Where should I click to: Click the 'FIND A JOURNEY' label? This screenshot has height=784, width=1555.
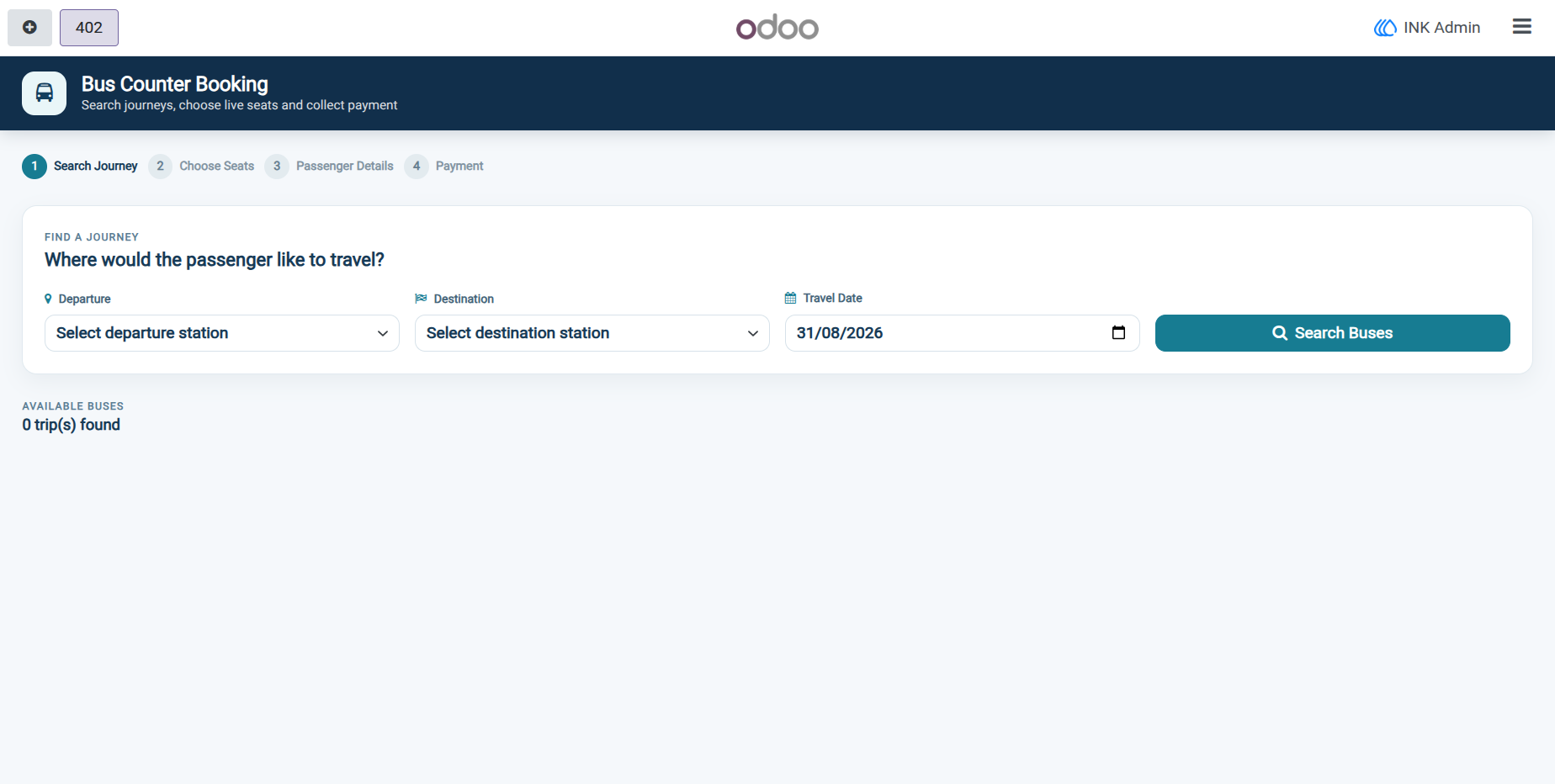tap(92, 237)
